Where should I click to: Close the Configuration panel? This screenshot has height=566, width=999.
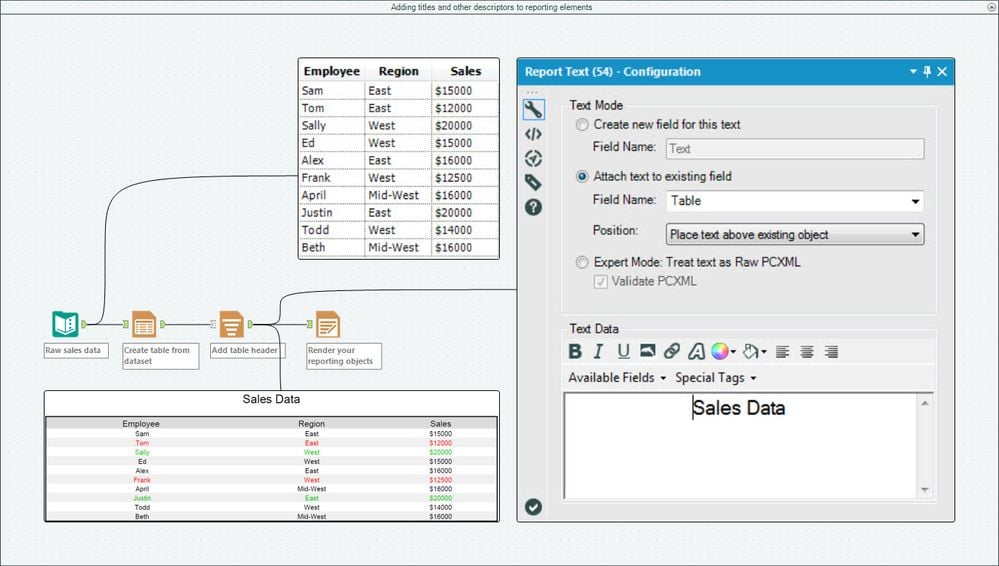pos(942,71)
